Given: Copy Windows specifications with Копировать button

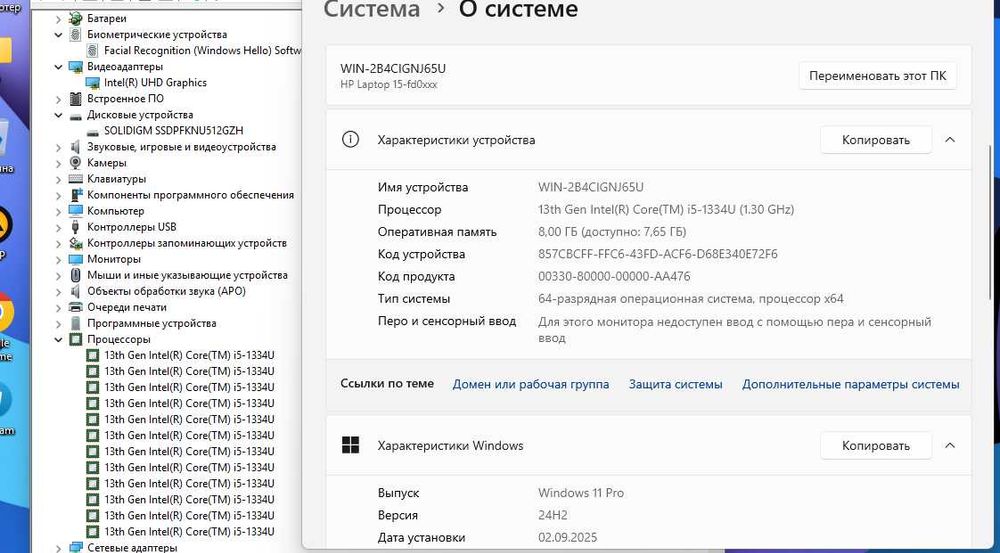Looking at the screenshot, I should (x=876, y=445).
